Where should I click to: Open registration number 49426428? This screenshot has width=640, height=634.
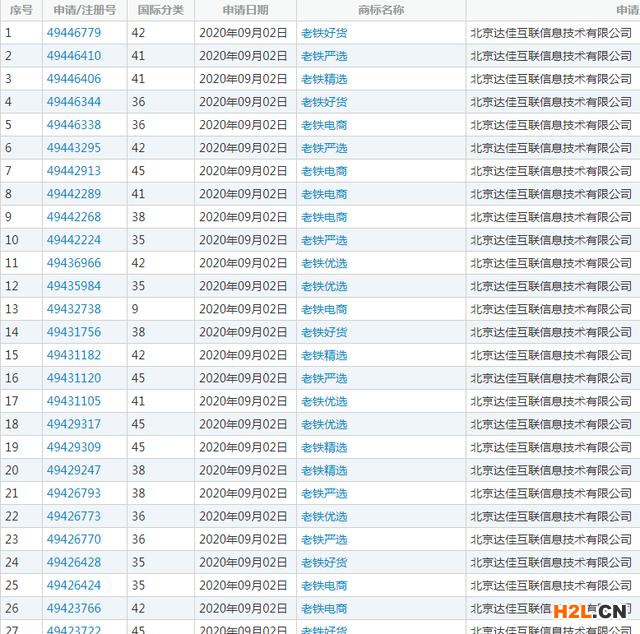coord(73,562)
